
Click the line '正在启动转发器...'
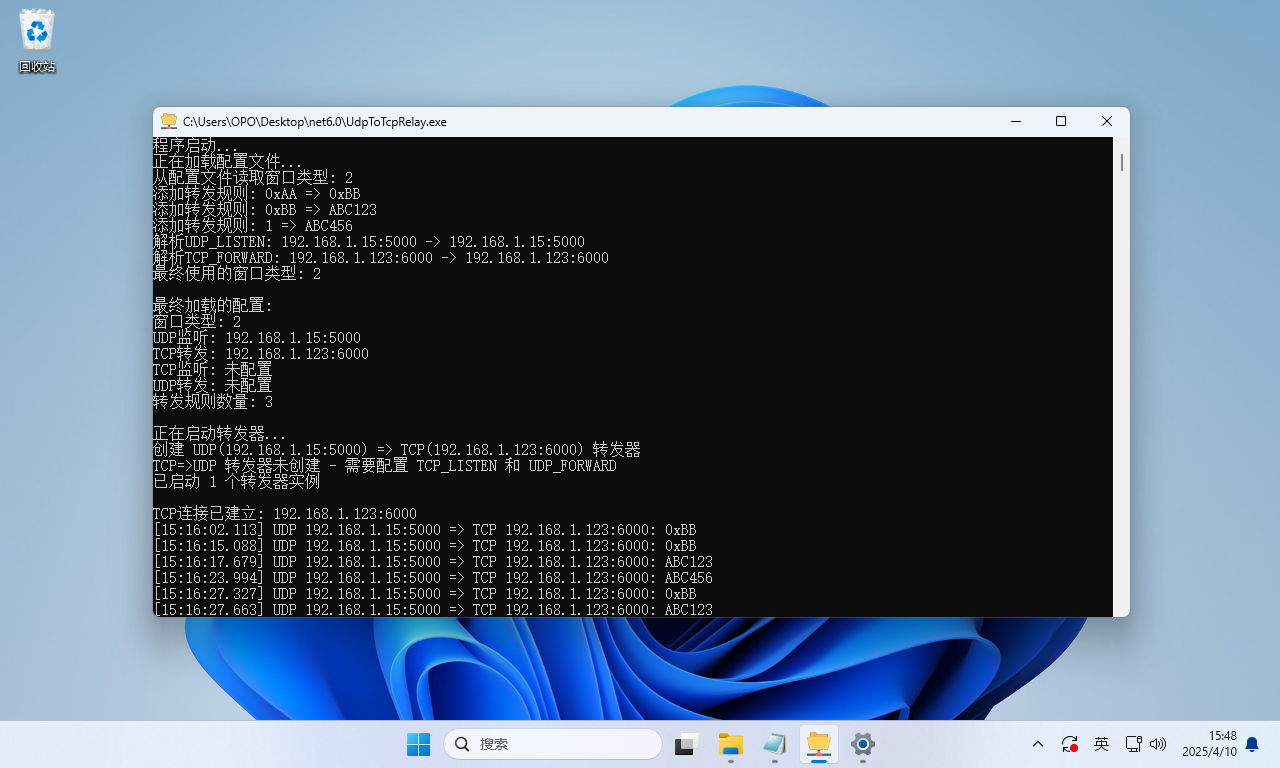(220, 434)
